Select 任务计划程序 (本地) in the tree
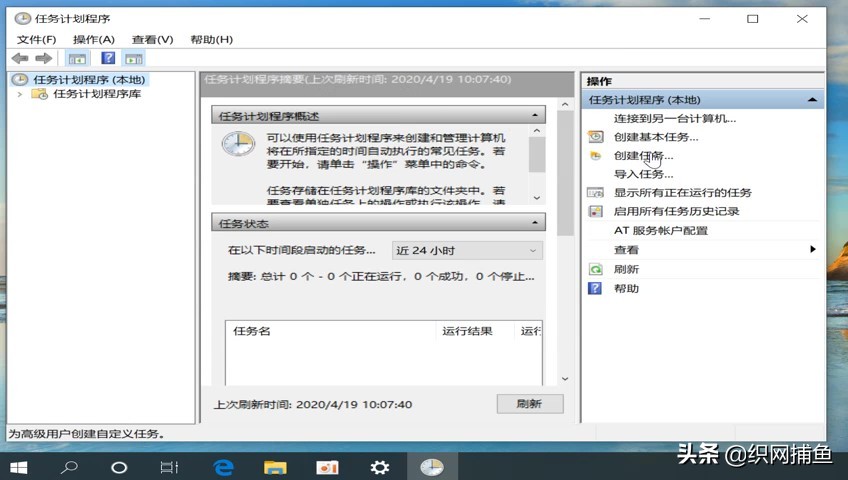 click(x=89, y=79)
